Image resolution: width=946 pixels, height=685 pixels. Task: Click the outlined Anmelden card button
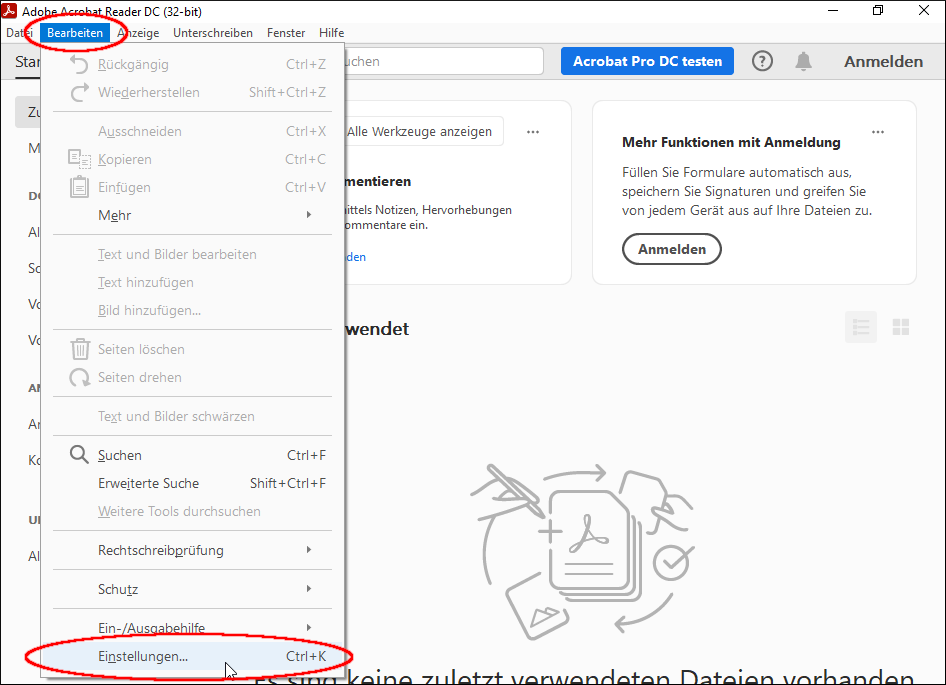(671, 249)
